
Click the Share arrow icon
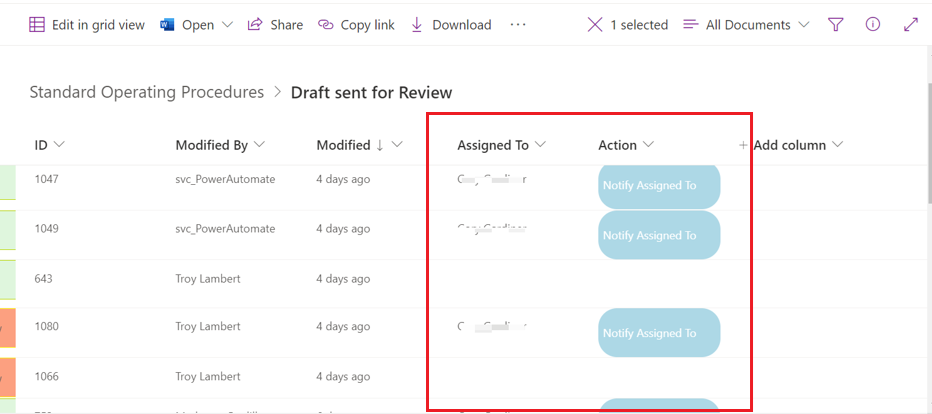click(x=255, y=24)
